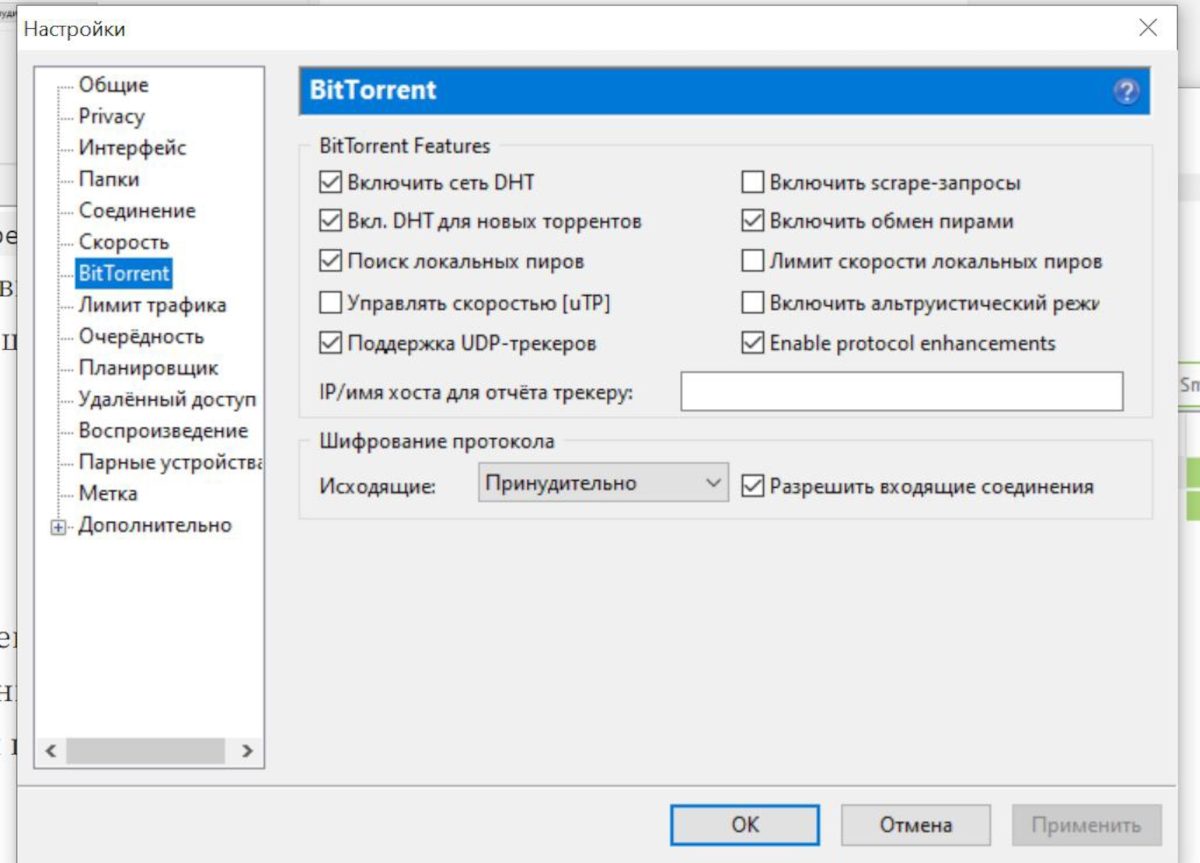The image size is (1200, 863).
Task: Select Планировщик in settings tree
Action: (x=148, y=368)
